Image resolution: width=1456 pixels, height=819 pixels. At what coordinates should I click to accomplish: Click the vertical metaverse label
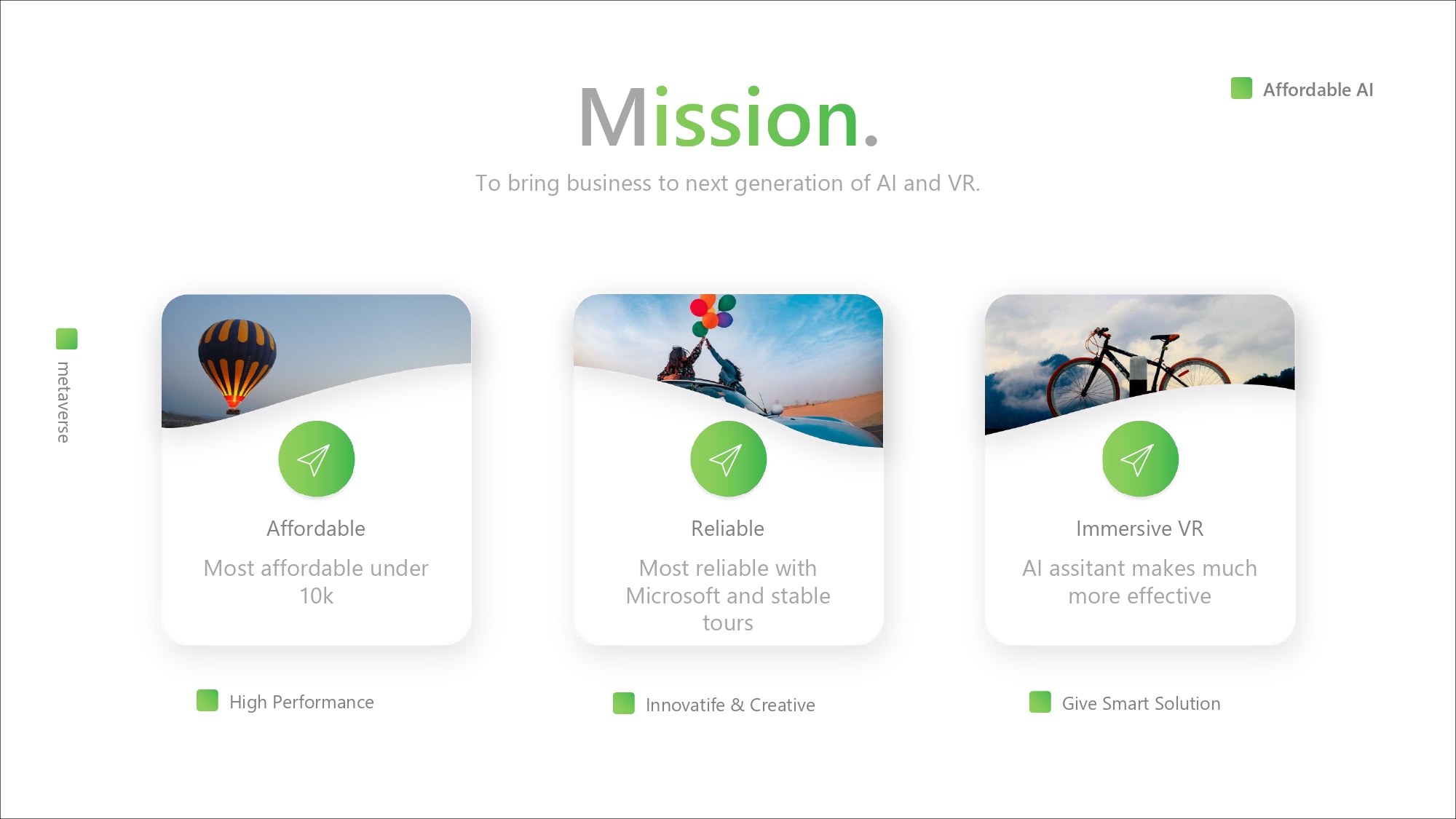(64, 402)
